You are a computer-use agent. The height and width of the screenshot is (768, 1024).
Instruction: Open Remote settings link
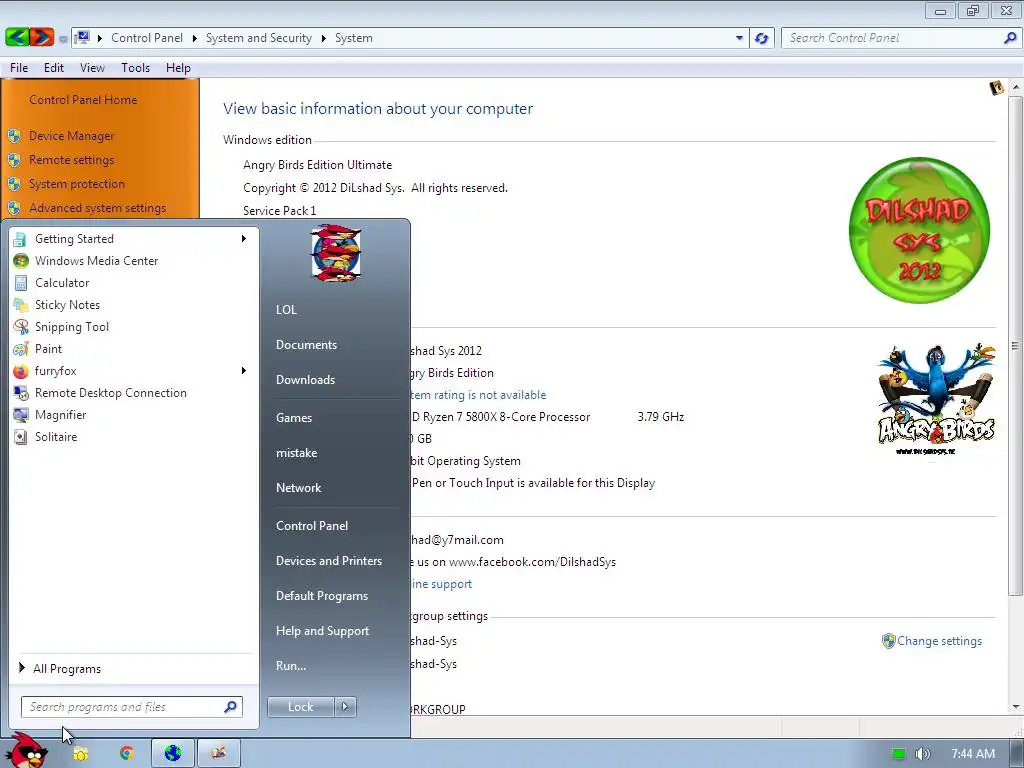71,160
